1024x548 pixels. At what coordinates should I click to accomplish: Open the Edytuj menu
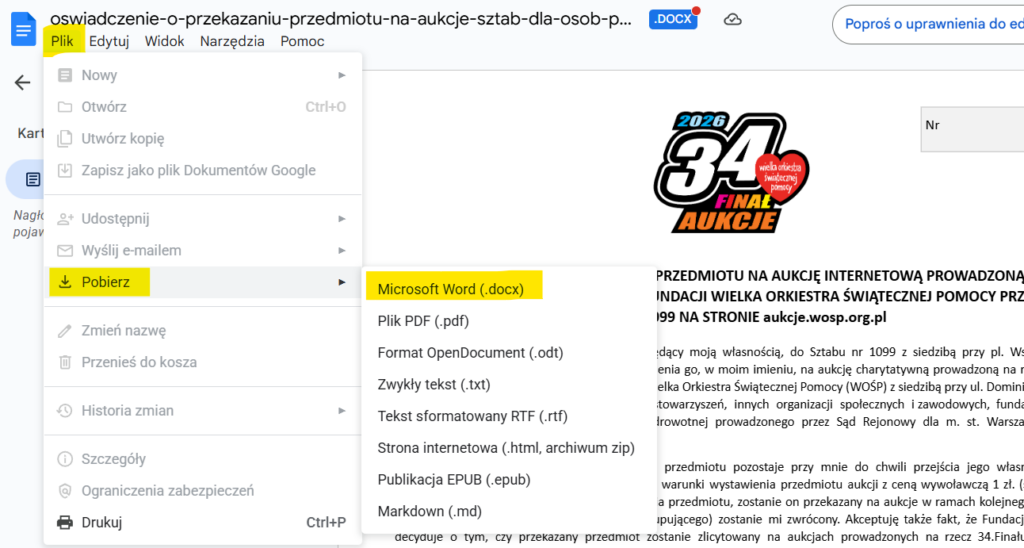pyautogui.click(x=108, y=41)
